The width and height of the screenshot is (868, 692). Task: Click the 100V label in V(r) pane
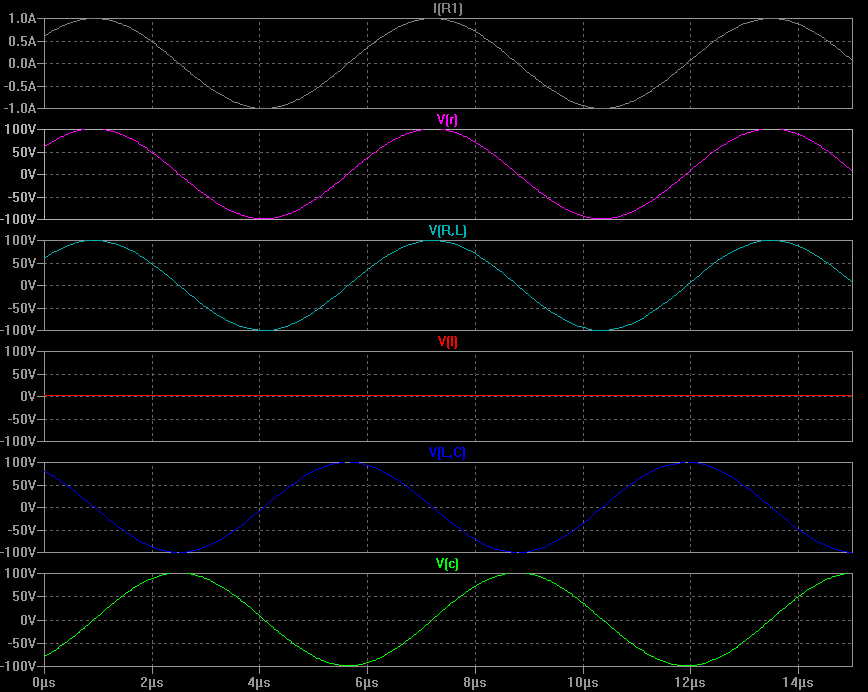click(20, 130)
